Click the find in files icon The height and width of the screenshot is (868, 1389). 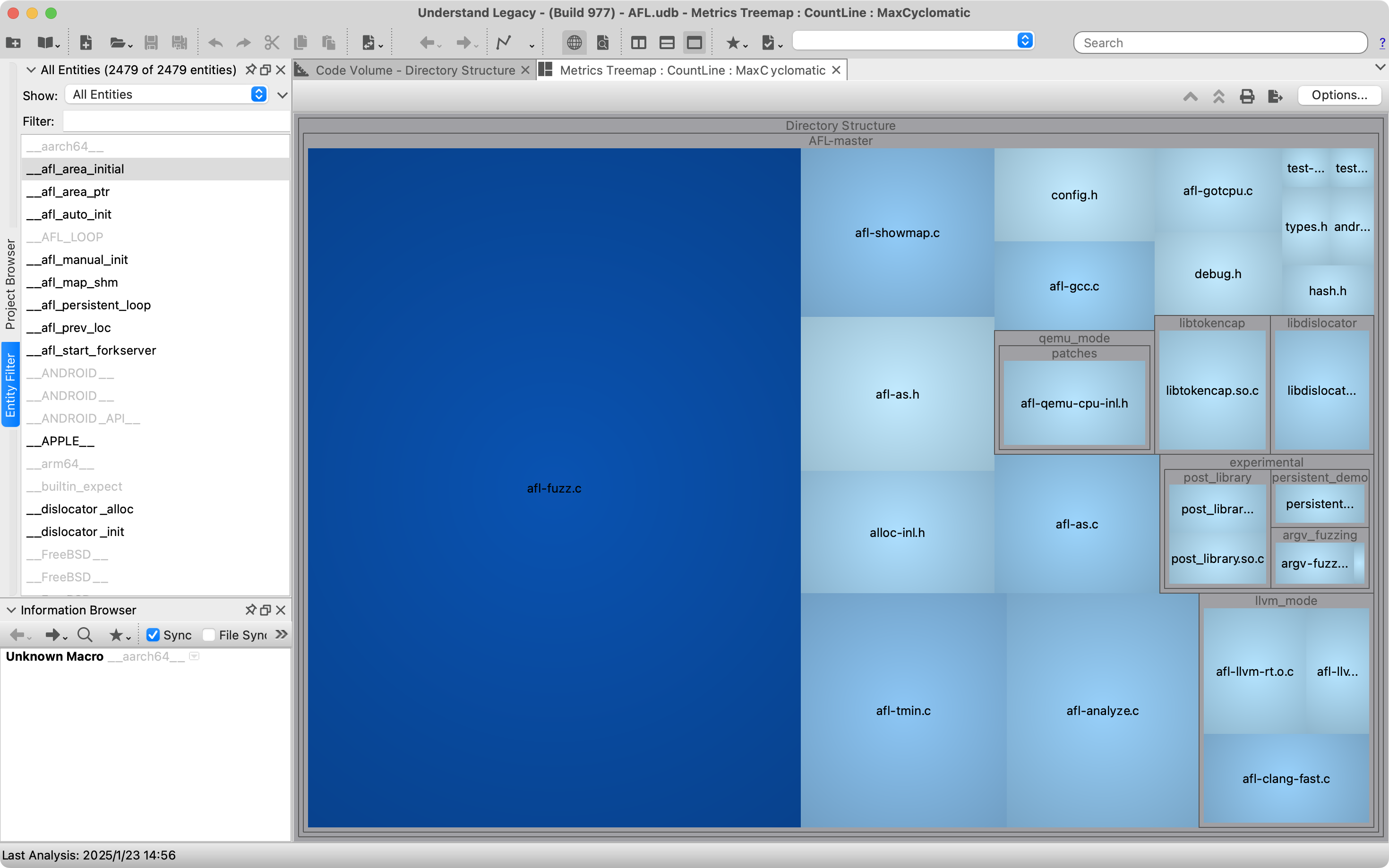602,43
